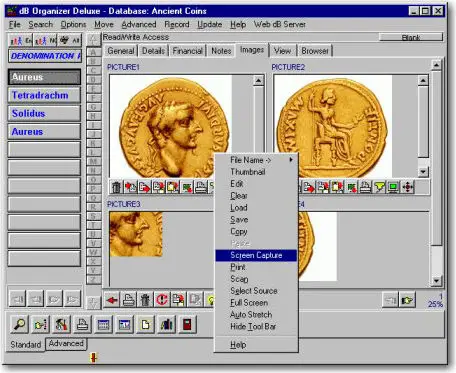Viewport: 456px width, 373px height.
Task: Click the green monitor icon under PICTURE2
Action: 394,187
